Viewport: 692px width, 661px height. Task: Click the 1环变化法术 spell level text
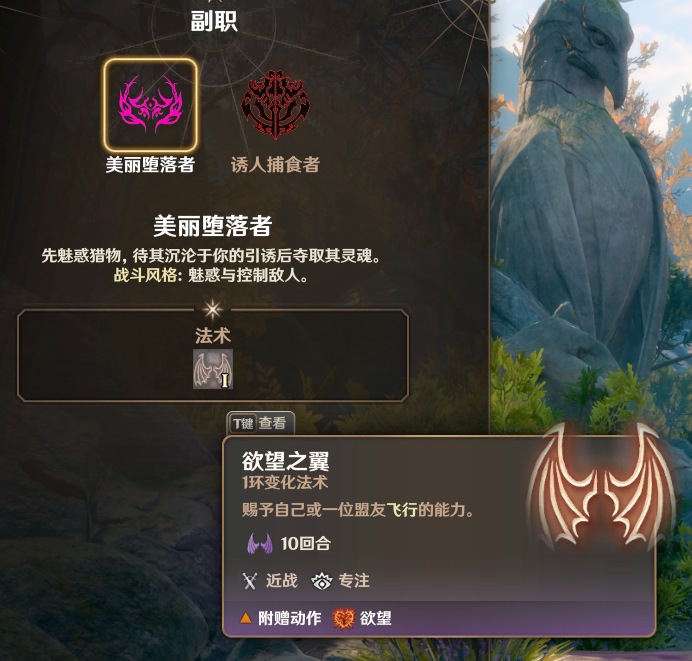[285, 482]
